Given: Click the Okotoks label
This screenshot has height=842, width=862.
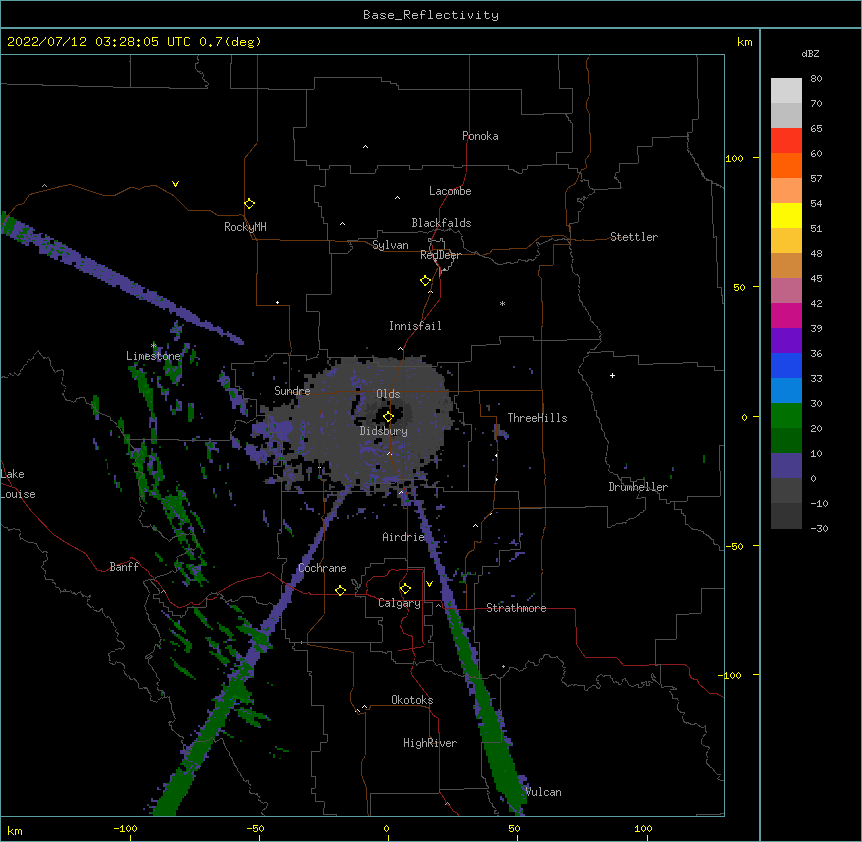Looking at the screenshot, I should coord(412,700).
